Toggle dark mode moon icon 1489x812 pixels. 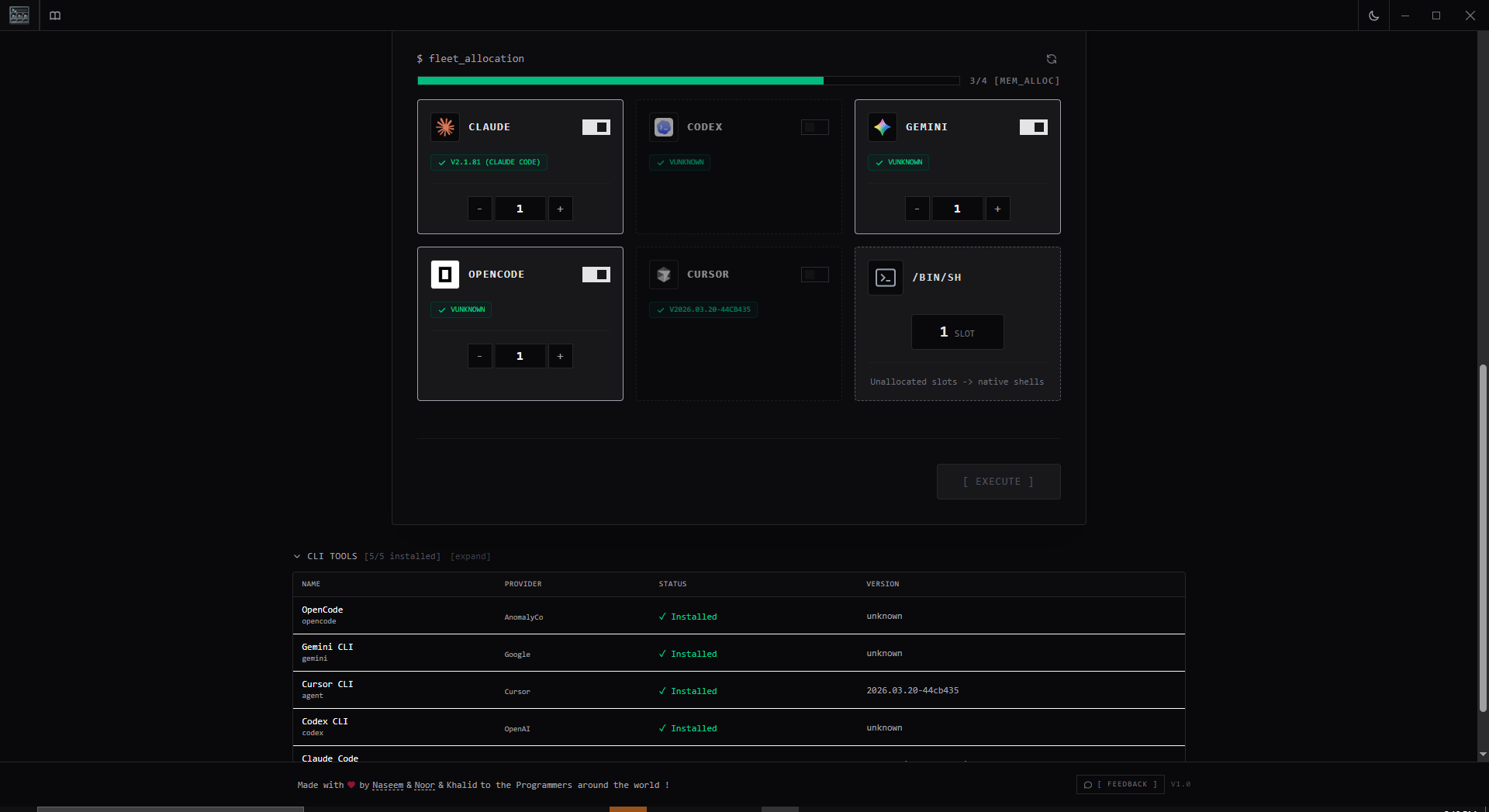click(x=1373, y=16)
